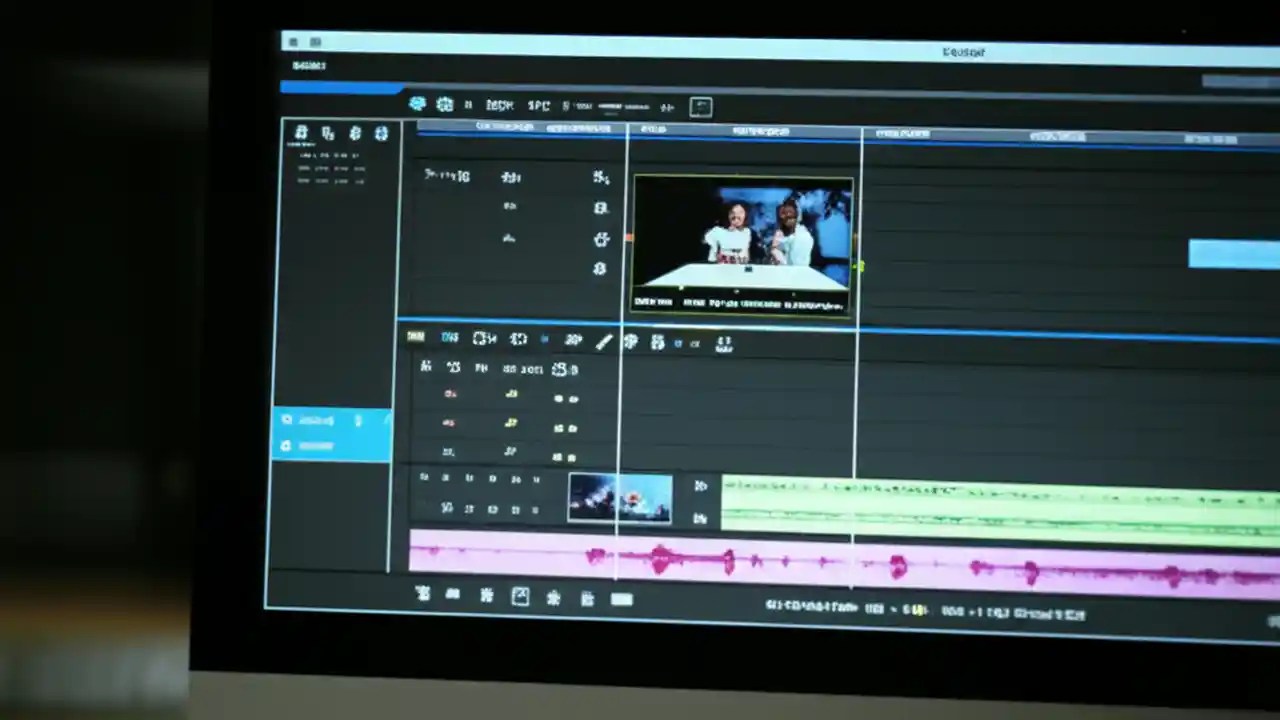This screenshot has width=1280, height=720.
Task: Select the selection tool at the toolbar's left end
Action: click(x=415, y=340)
